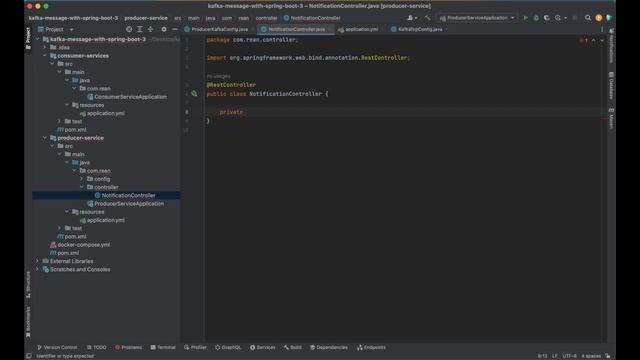The width and height of the screenshot is (640, 360).
Task: Jump to previous highlighted error arrow
Action: (593, 40)
